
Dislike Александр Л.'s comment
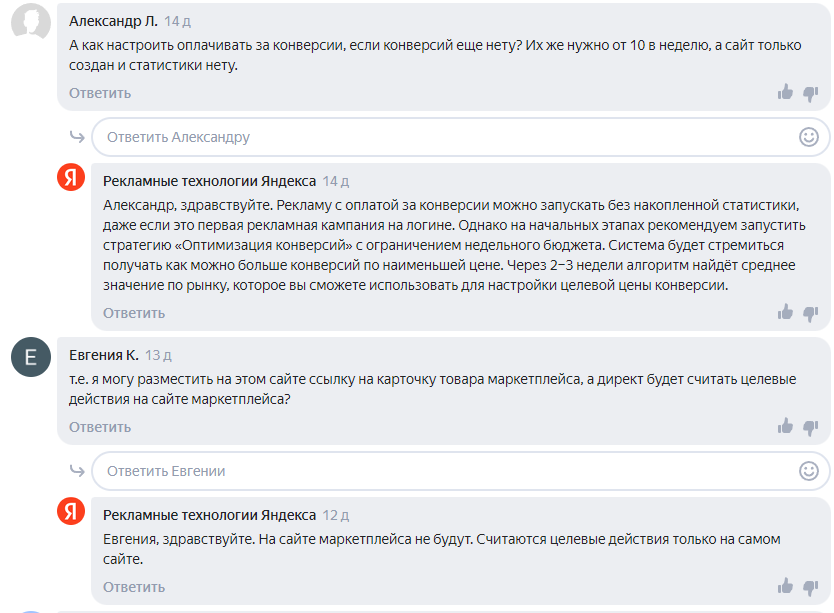810,93
